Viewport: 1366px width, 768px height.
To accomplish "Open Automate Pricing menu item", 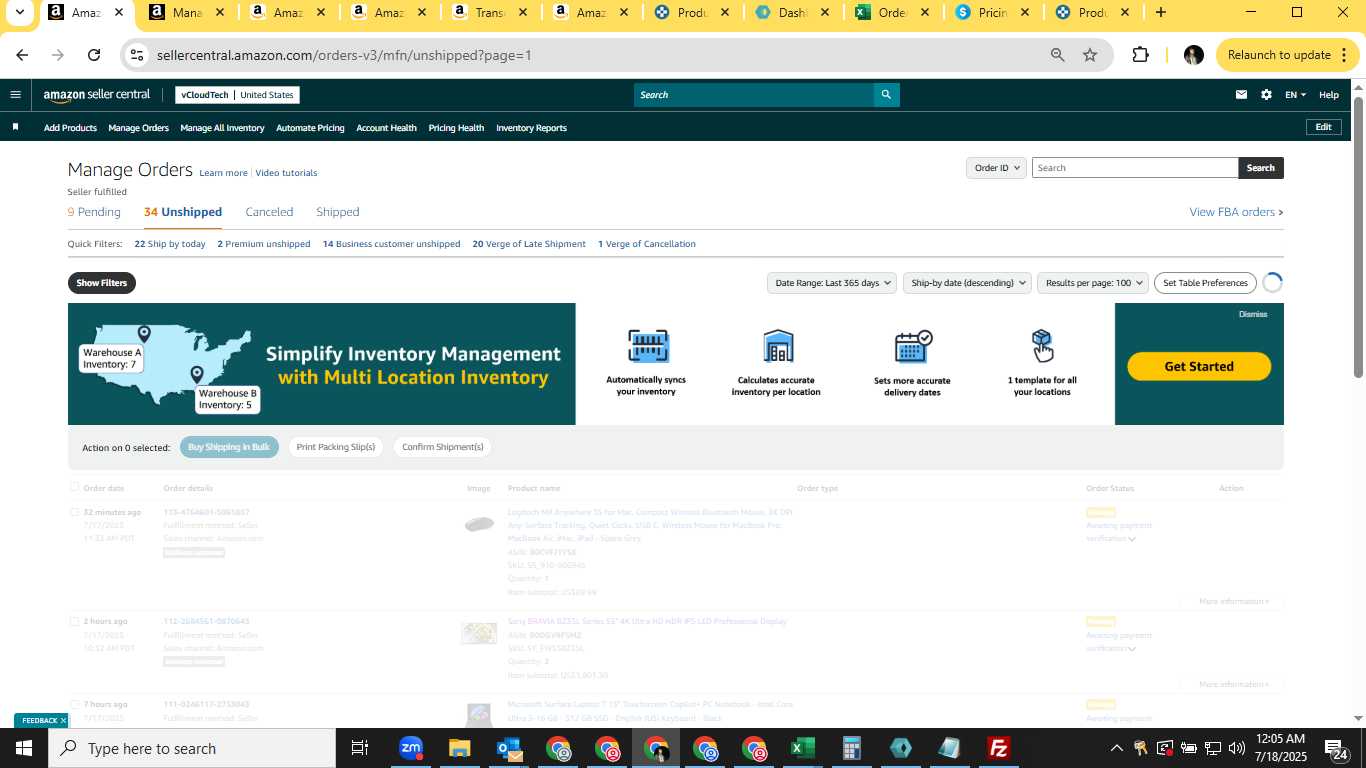I will pyautogui.click(x=310, y=128).
